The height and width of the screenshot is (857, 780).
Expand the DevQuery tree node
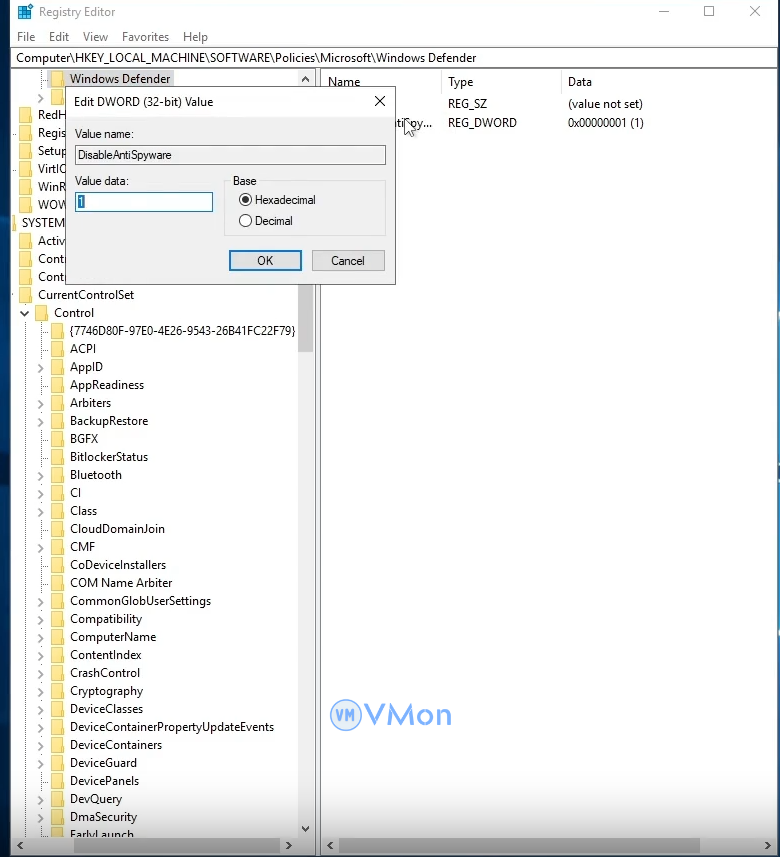[41, 799]
